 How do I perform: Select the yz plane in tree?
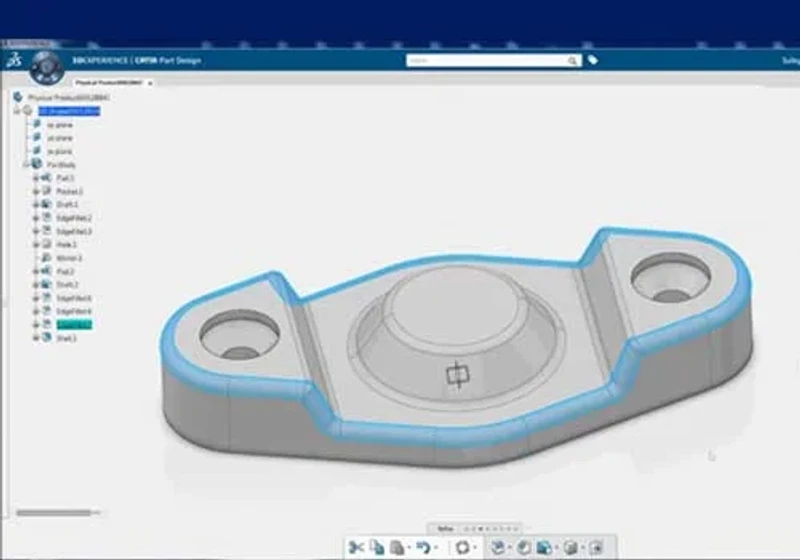[x=60, y=138]
